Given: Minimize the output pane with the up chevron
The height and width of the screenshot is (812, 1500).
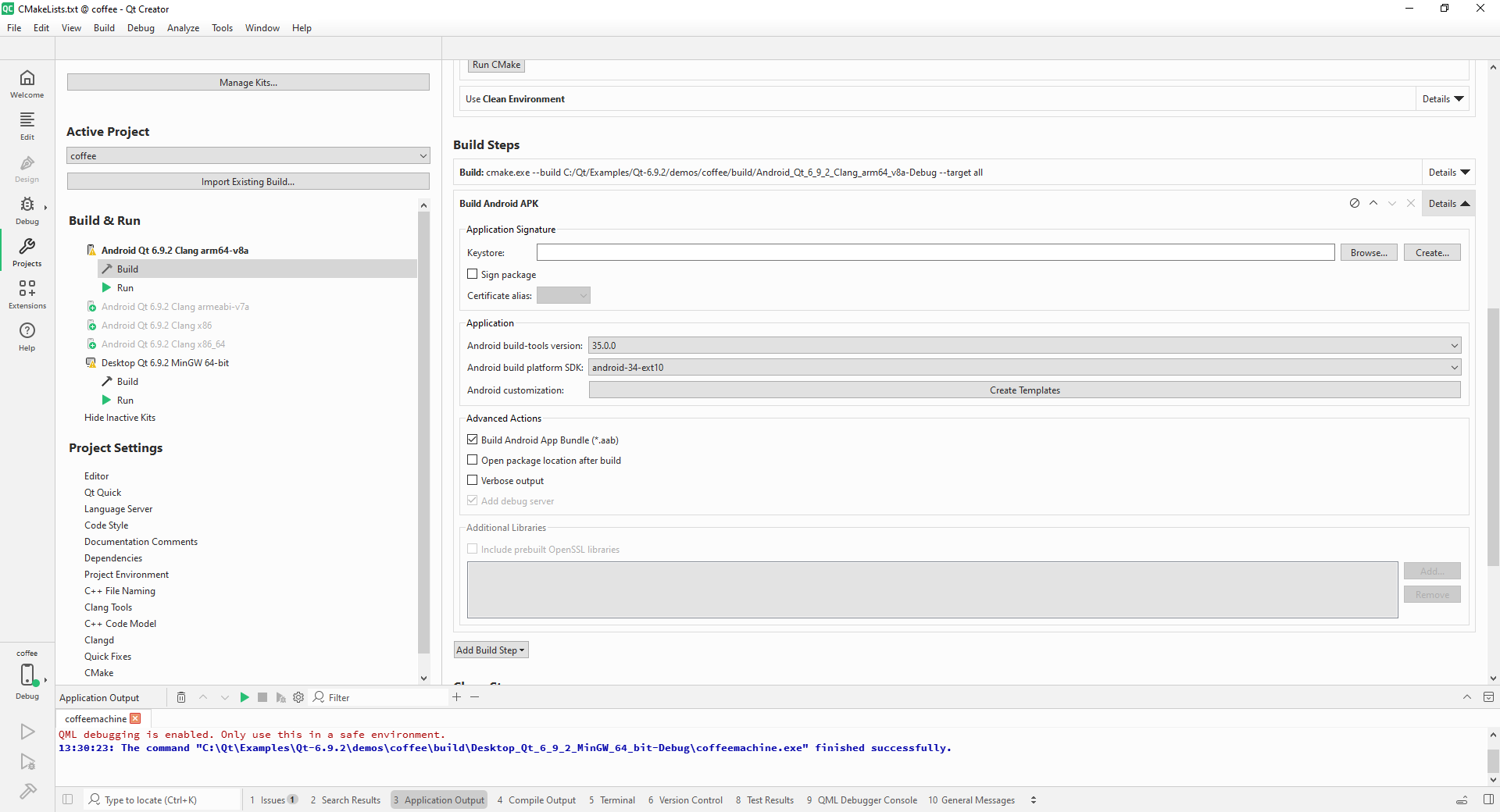Looking at the screenshot, I should (x=1466, y=697).
